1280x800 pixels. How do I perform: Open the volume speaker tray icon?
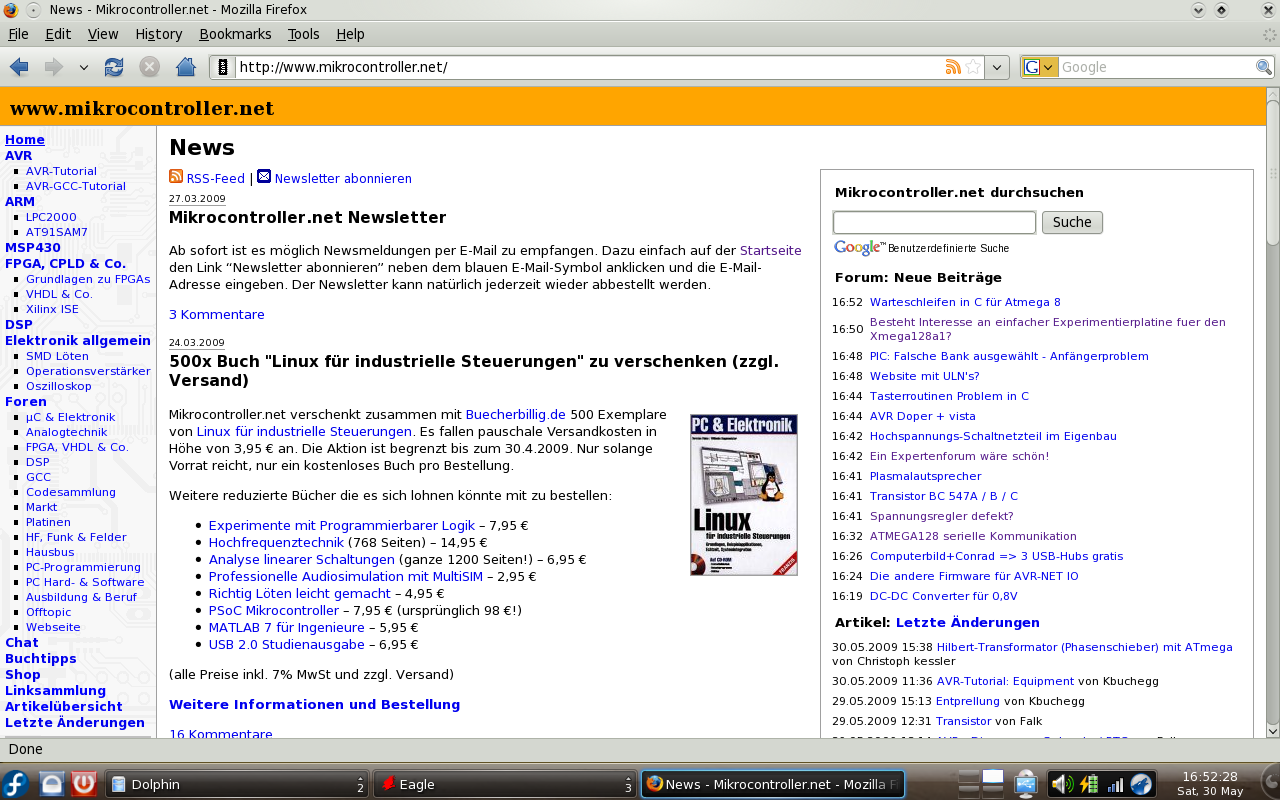tap(1063, 784)
